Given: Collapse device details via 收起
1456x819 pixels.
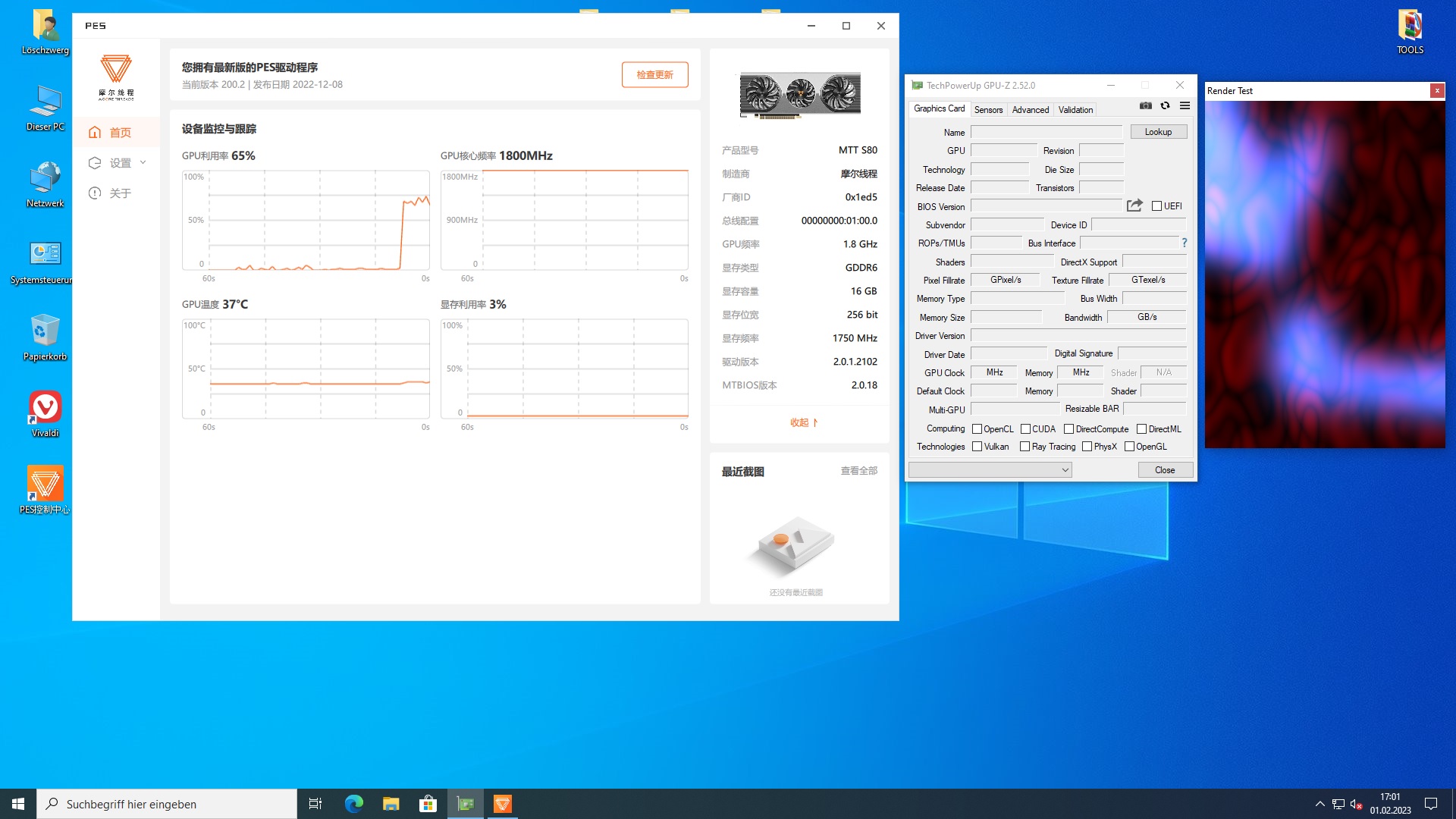Looking at the screenshot, I should click(804, 422).
